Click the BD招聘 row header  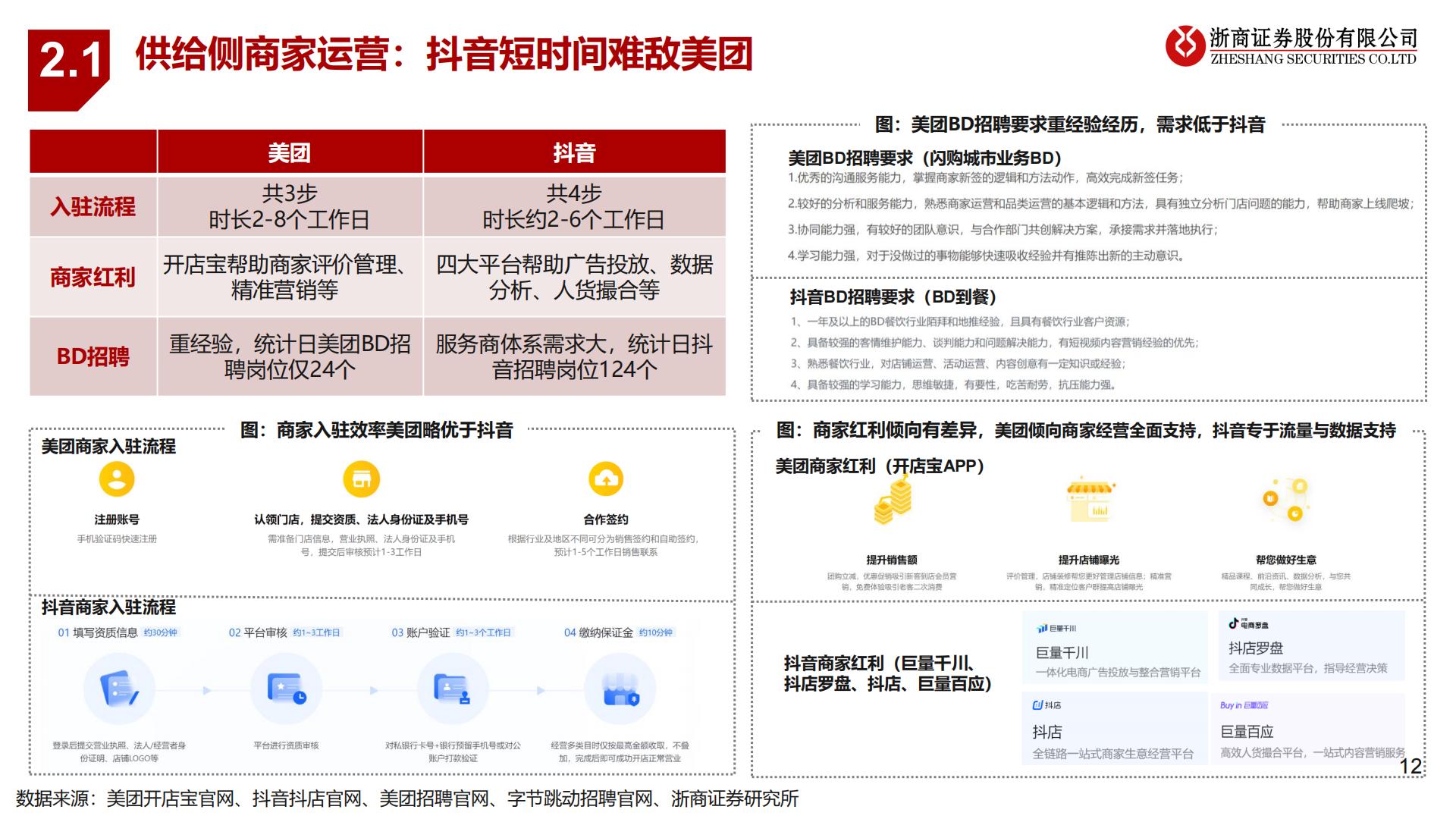click(x=93, y=356)
